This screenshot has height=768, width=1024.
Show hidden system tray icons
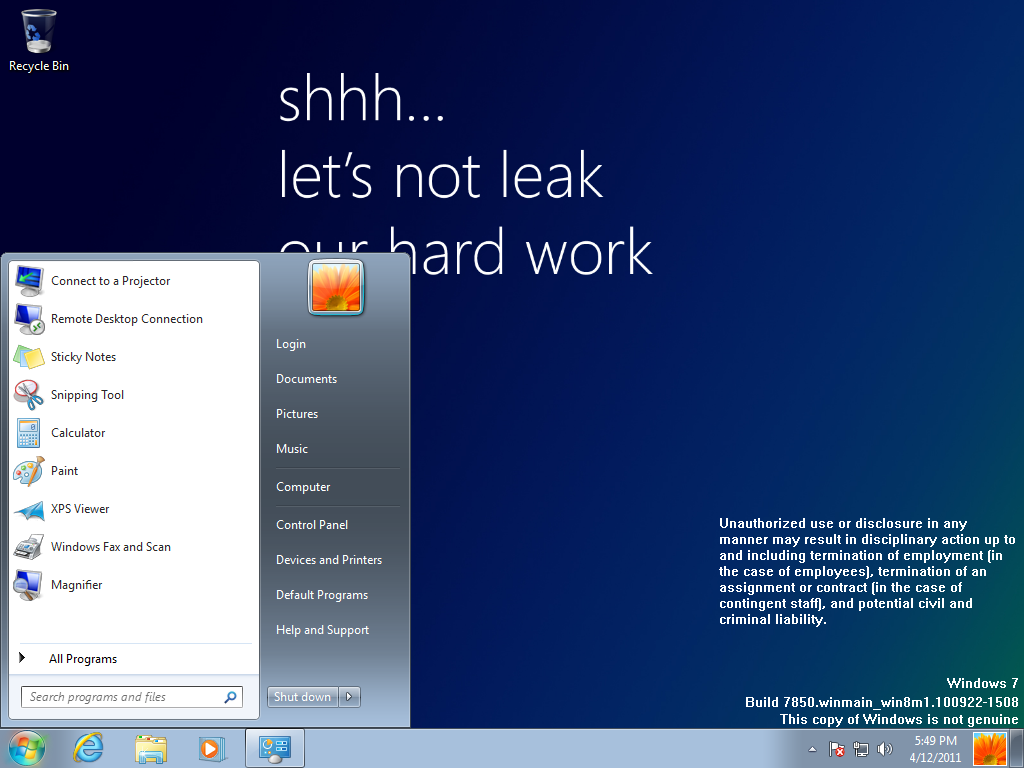coord(812,749)
